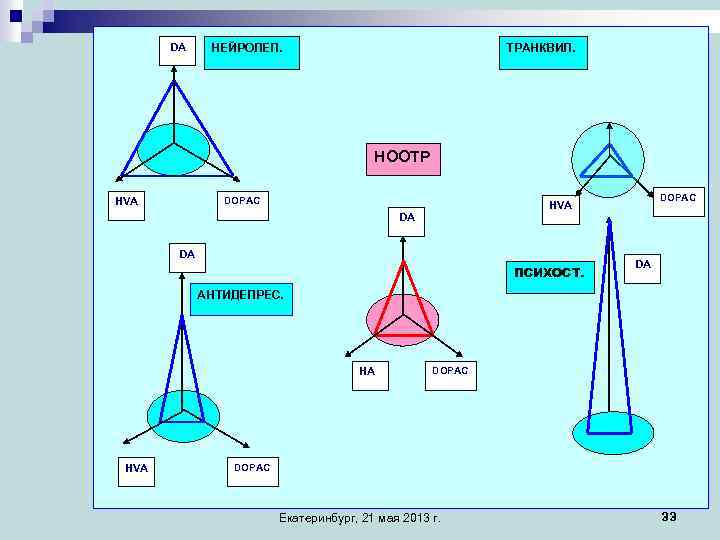Viewport: 720px width, 540px height.
Task: Select the НЕЙРОЛЕП. label box
Action: pos(252,53)
